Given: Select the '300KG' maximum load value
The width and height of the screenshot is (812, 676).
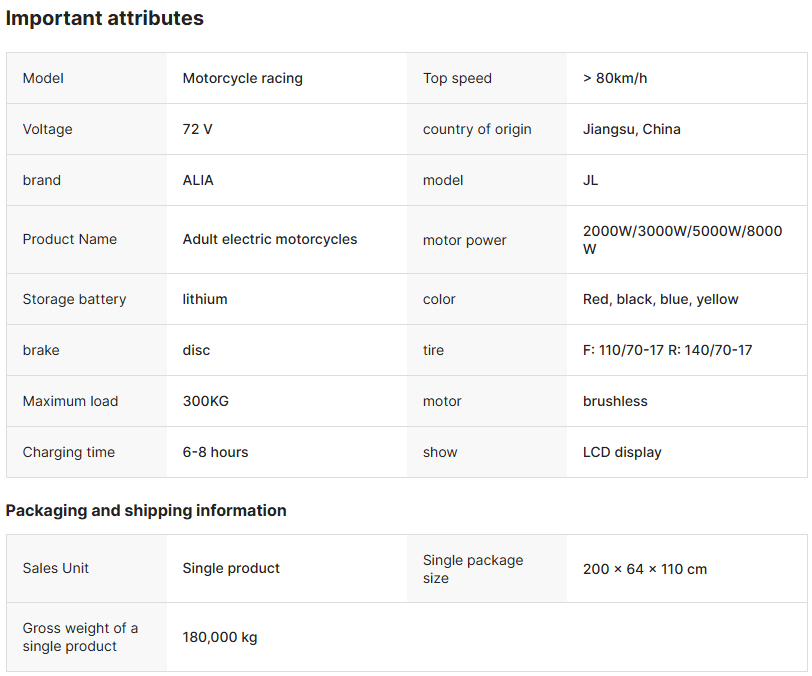Looking at the screenshot, I should click(206, 401).
